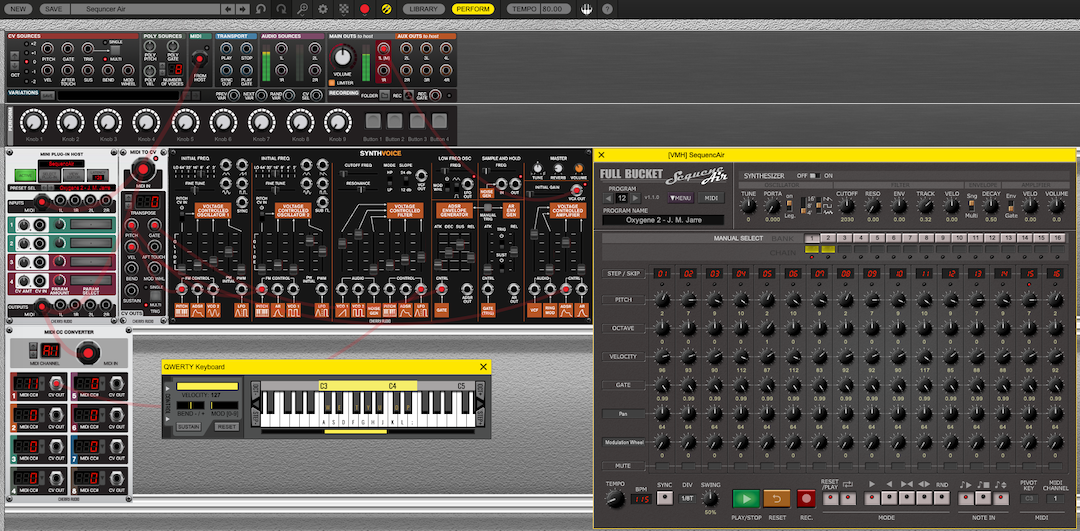Click RESET button on QWERTY Keyboard
This screenshot has height=531, width=1080.
pos(226,427)
